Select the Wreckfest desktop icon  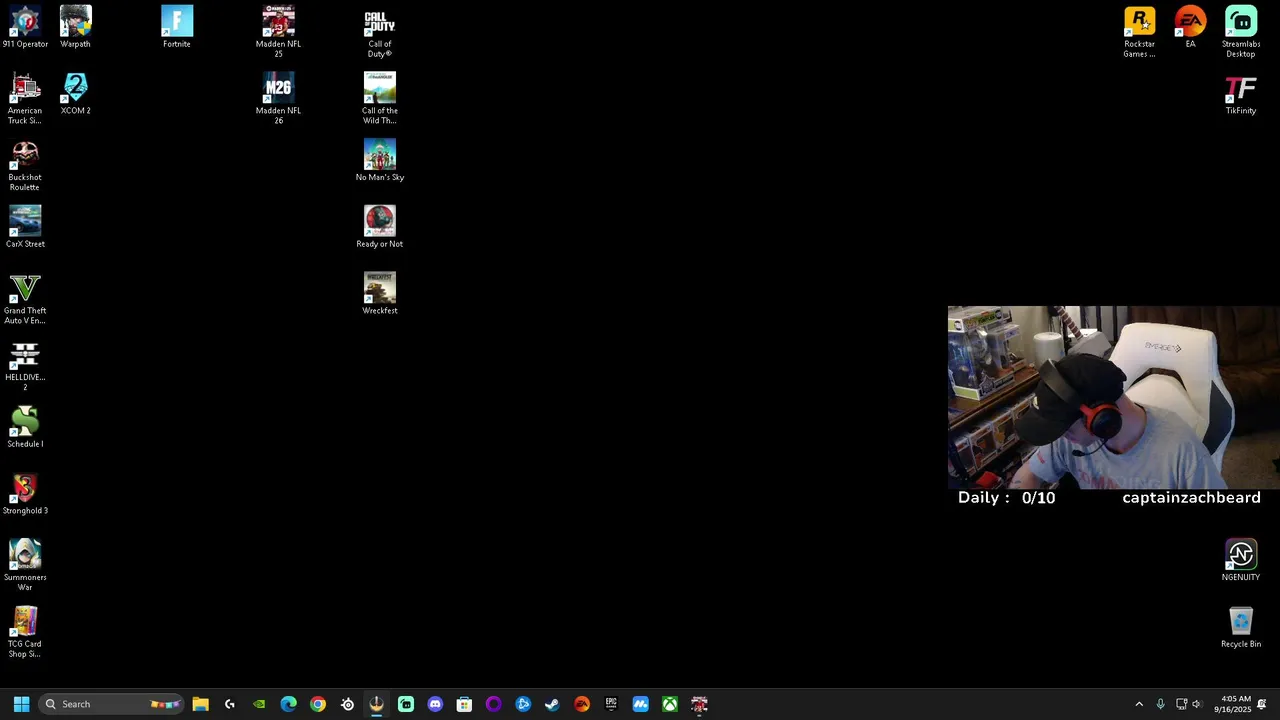point(380,293)
